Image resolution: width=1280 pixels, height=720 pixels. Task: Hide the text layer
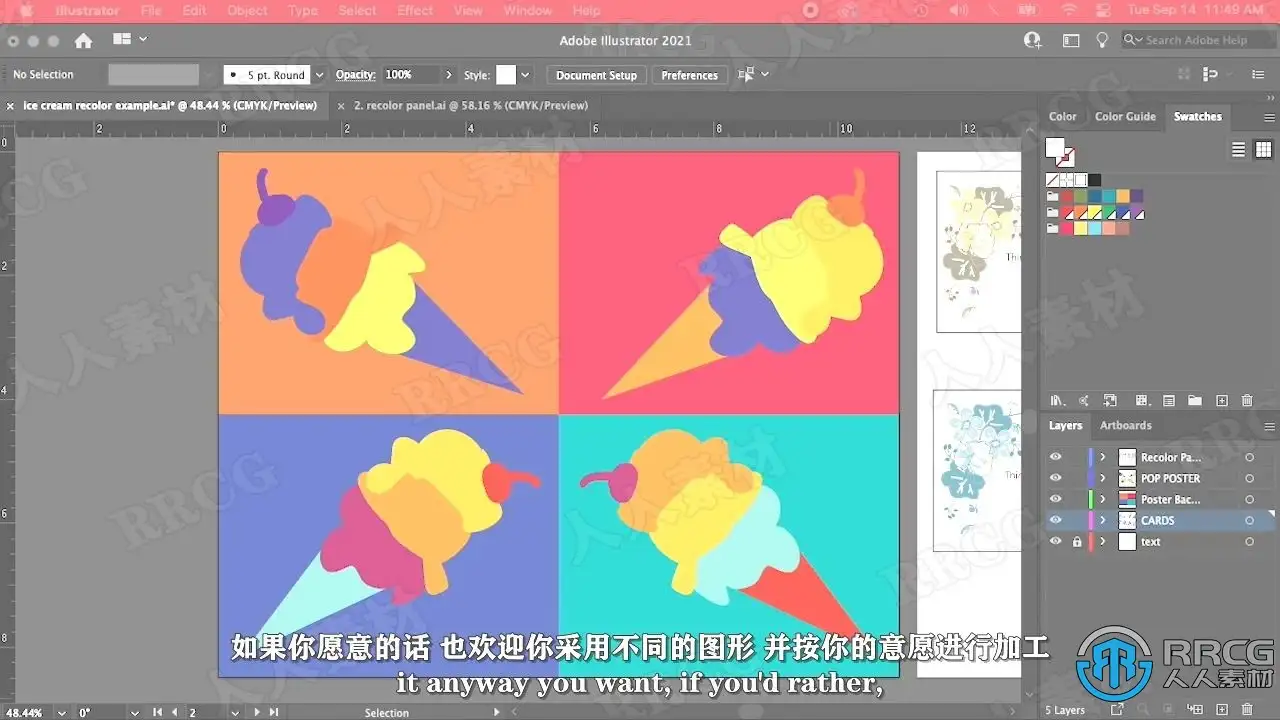coord(1055,541)
